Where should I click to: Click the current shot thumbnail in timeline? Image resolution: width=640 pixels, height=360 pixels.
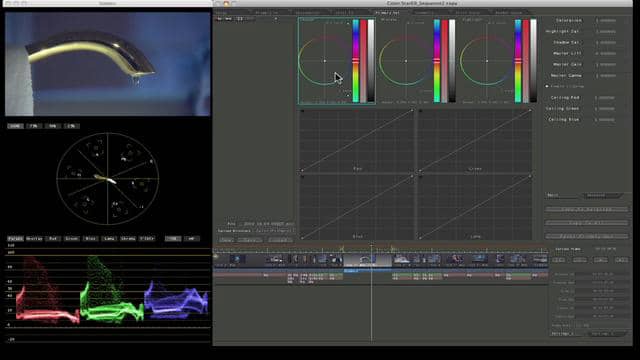(x=367, y=260)
